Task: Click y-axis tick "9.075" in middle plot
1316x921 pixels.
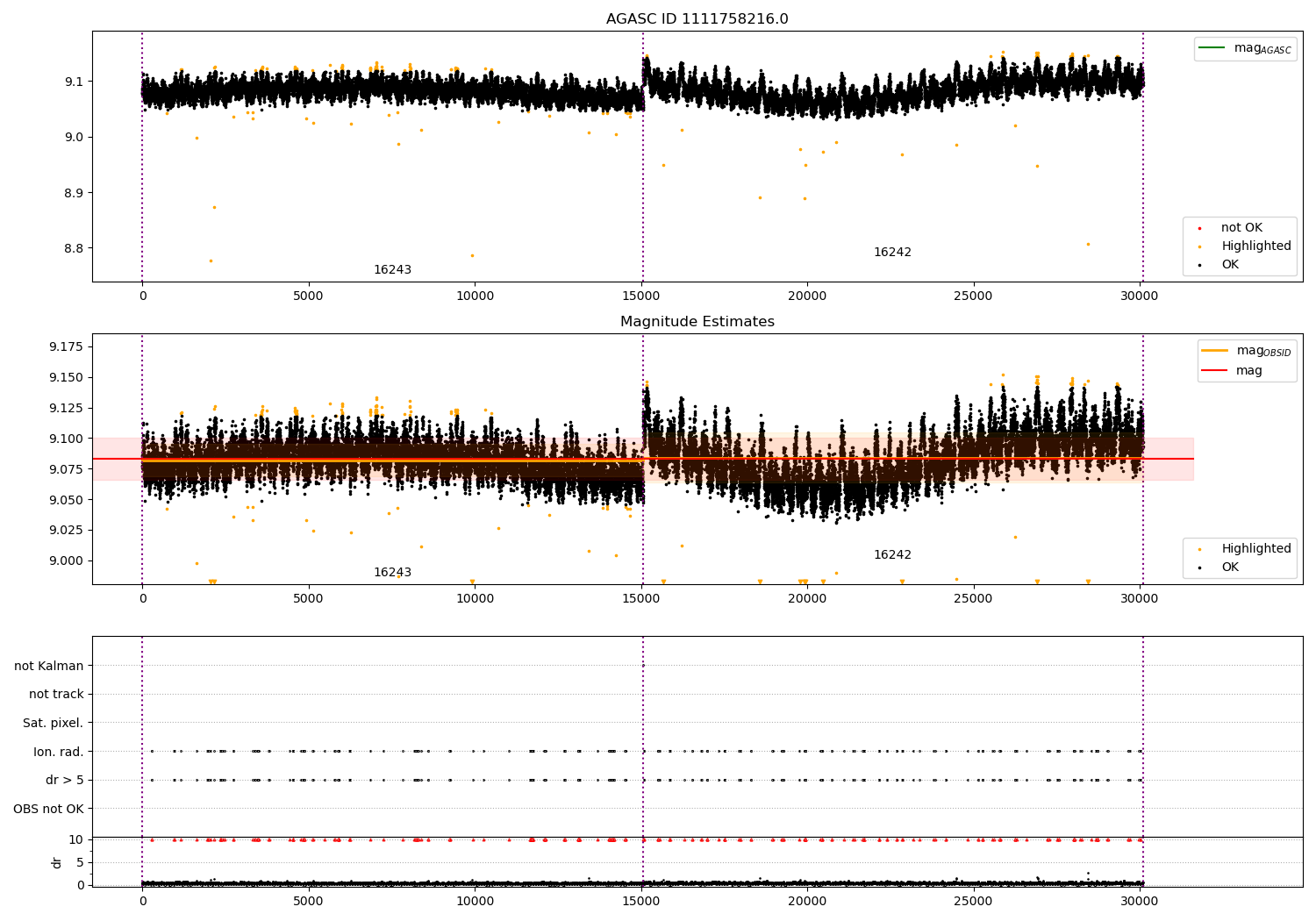Action: click(67, 469)
